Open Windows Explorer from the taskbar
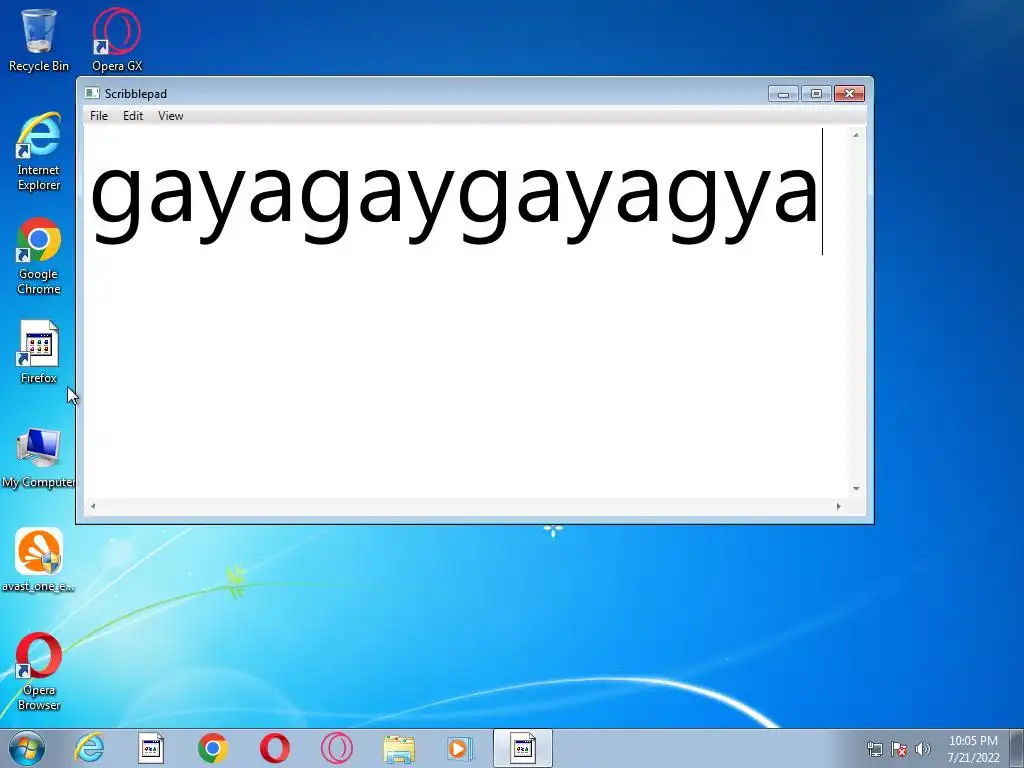This screenshot has height=768, width=1024. click(x=399, y=748)
